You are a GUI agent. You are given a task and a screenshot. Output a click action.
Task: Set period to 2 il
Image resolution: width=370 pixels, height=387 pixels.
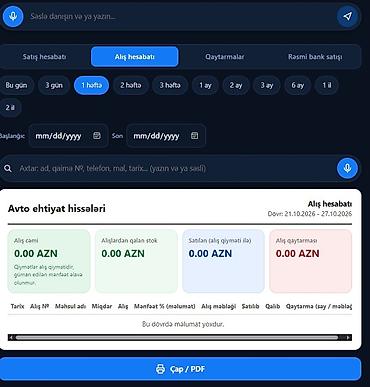(10, 108)
